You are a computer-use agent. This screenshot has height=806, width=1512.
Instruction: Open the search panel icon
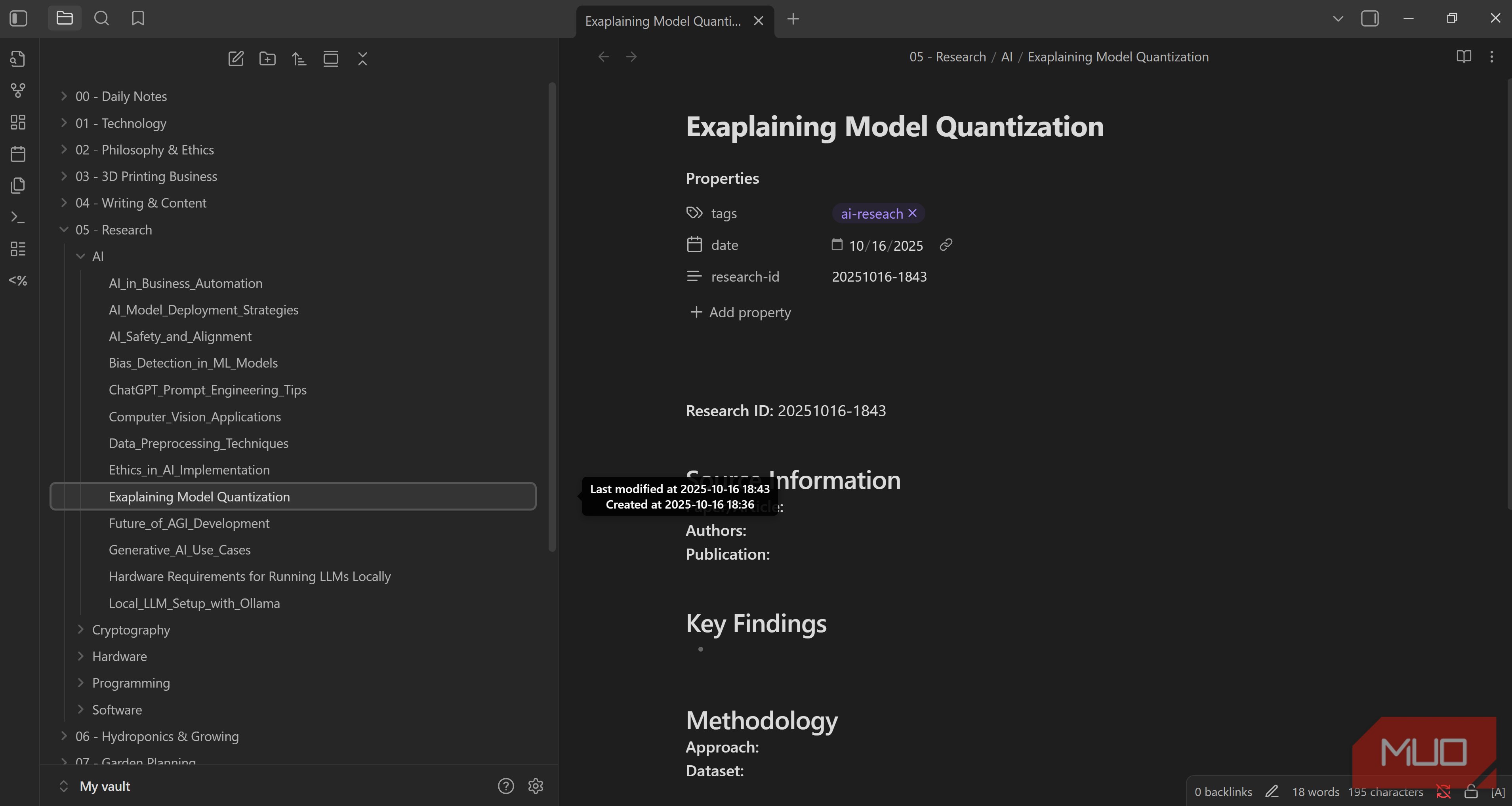101,19
